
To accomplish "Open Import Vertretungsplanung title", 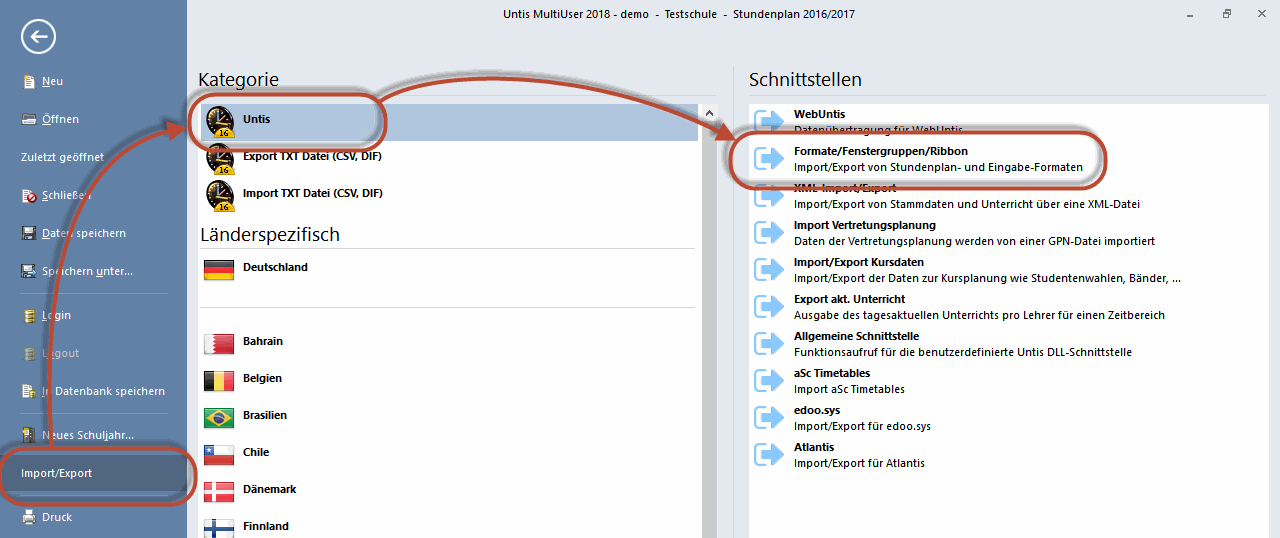I will 865,225.
